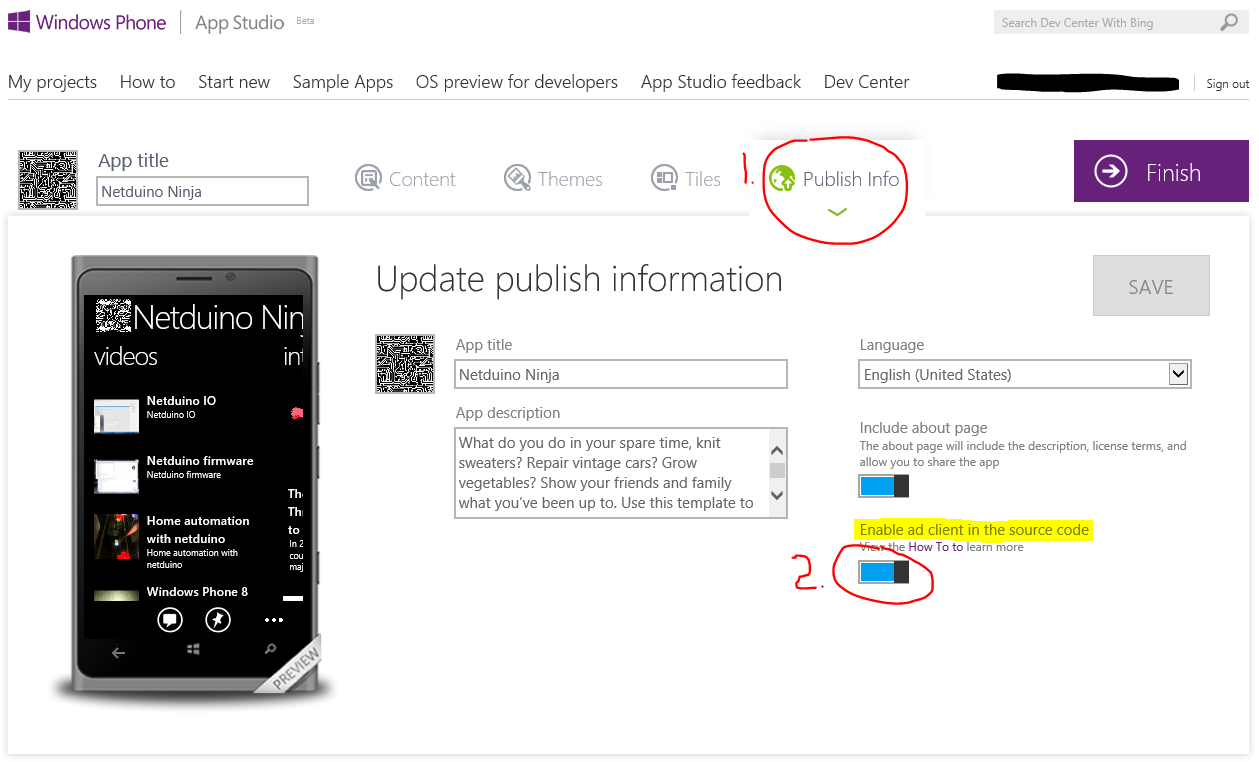Image resolution: width=1259 pixels, height=762 pixels.
Task: Tap the pin icon on the phone preview
Action: pyautogui.click(x=216, y=620)
